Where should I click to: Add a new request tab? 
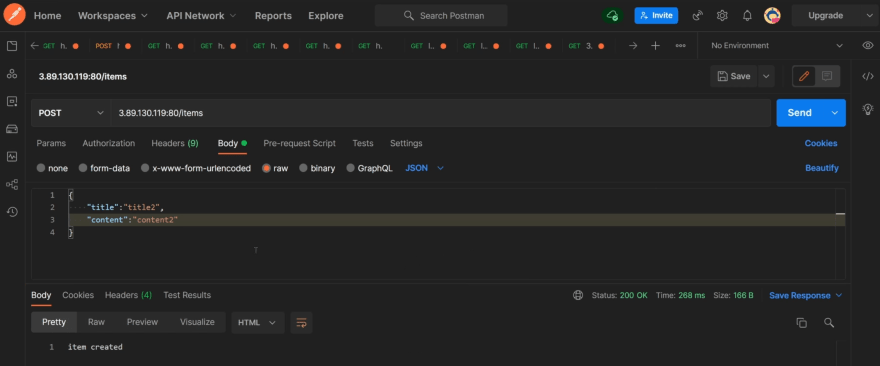point(655,45)
